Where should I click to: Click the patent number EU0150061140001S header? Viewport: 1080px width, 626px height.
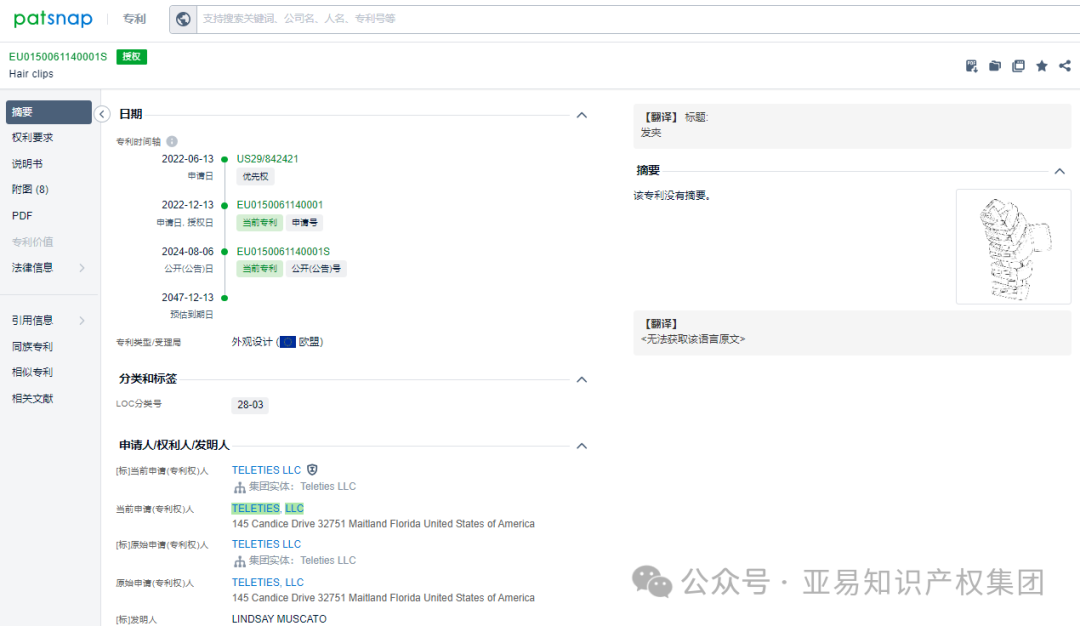point(58,56)
